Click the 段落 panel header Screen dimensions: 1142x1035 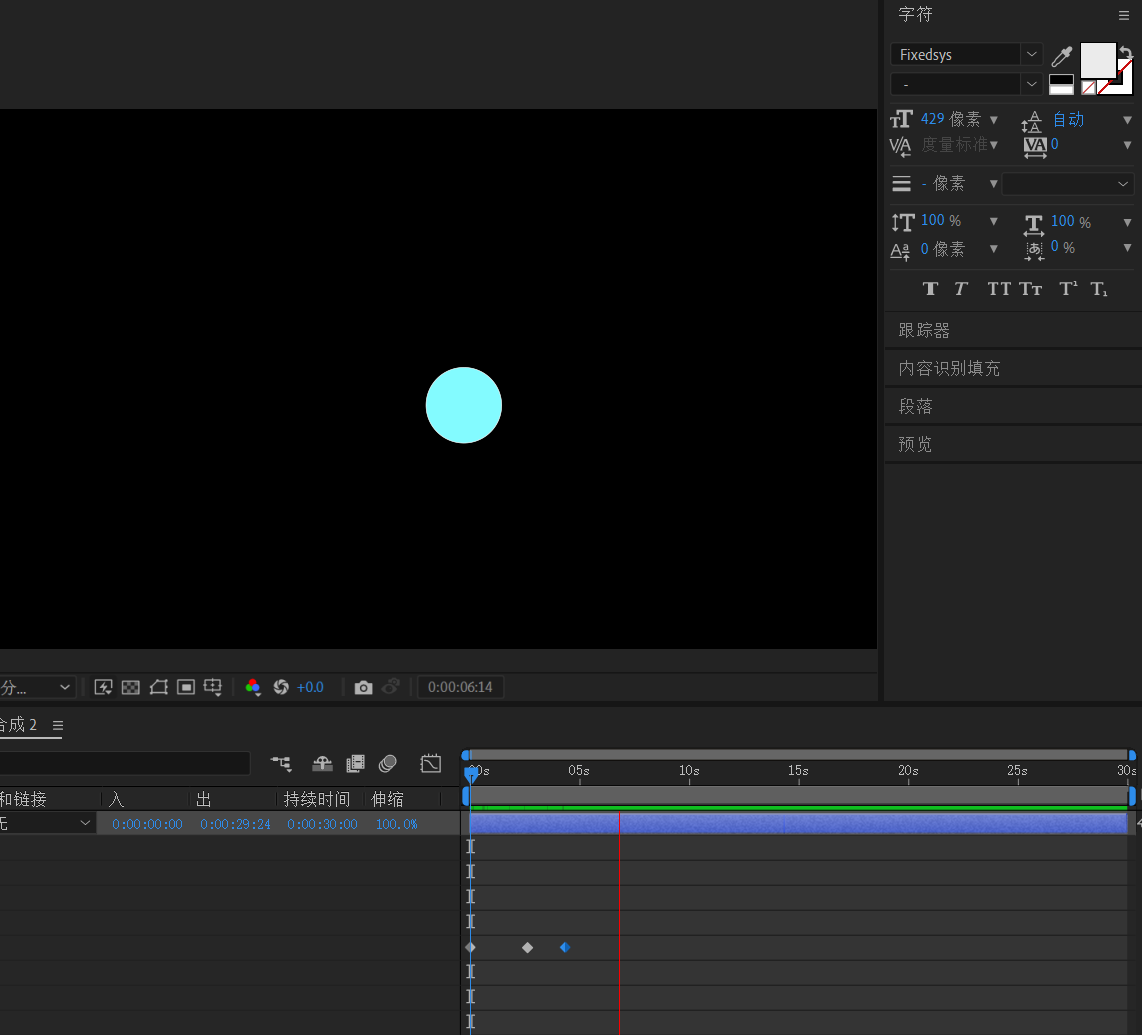click(x=915, y=407)
